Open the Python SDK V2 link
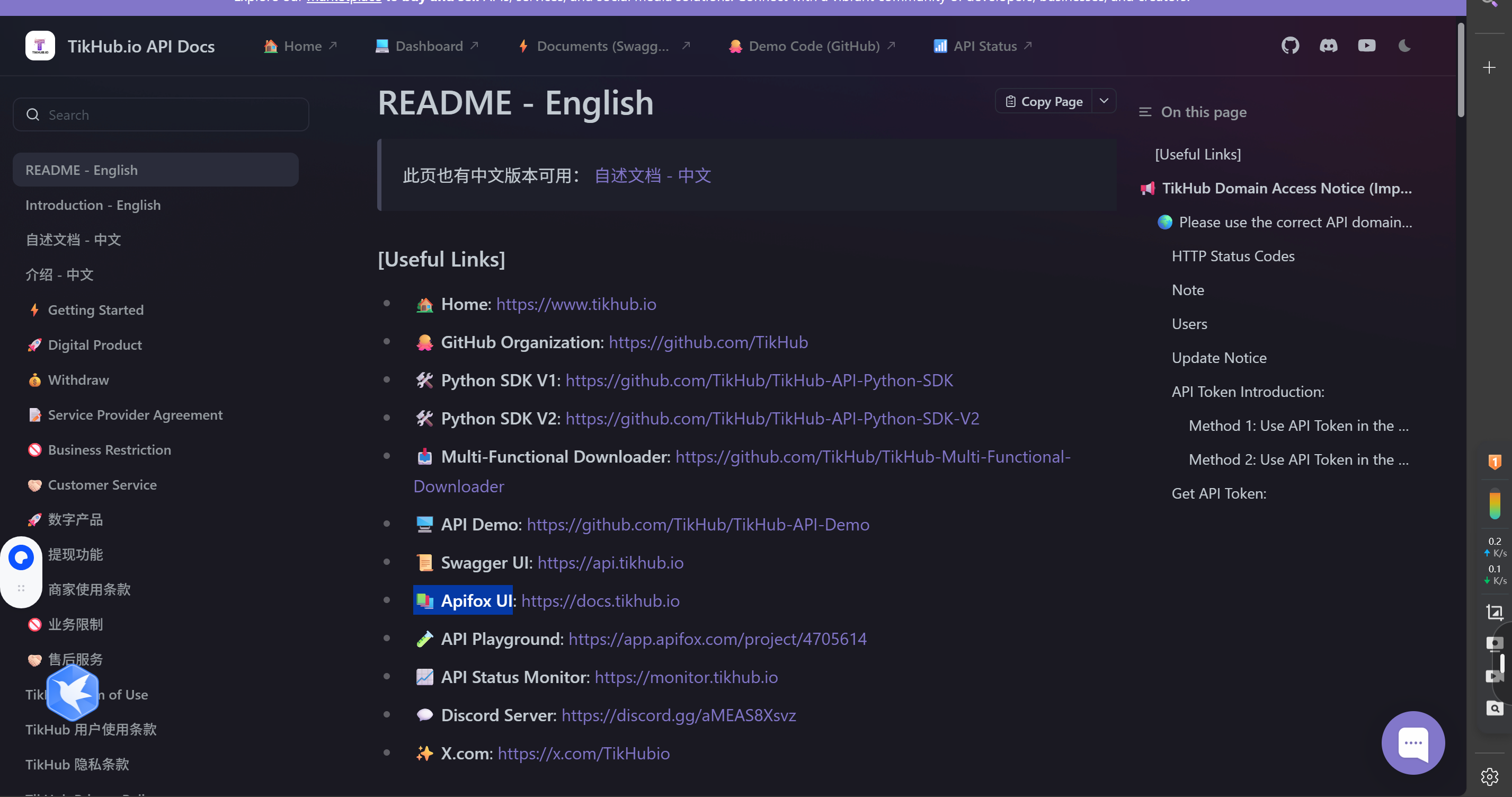 [772, 419]
